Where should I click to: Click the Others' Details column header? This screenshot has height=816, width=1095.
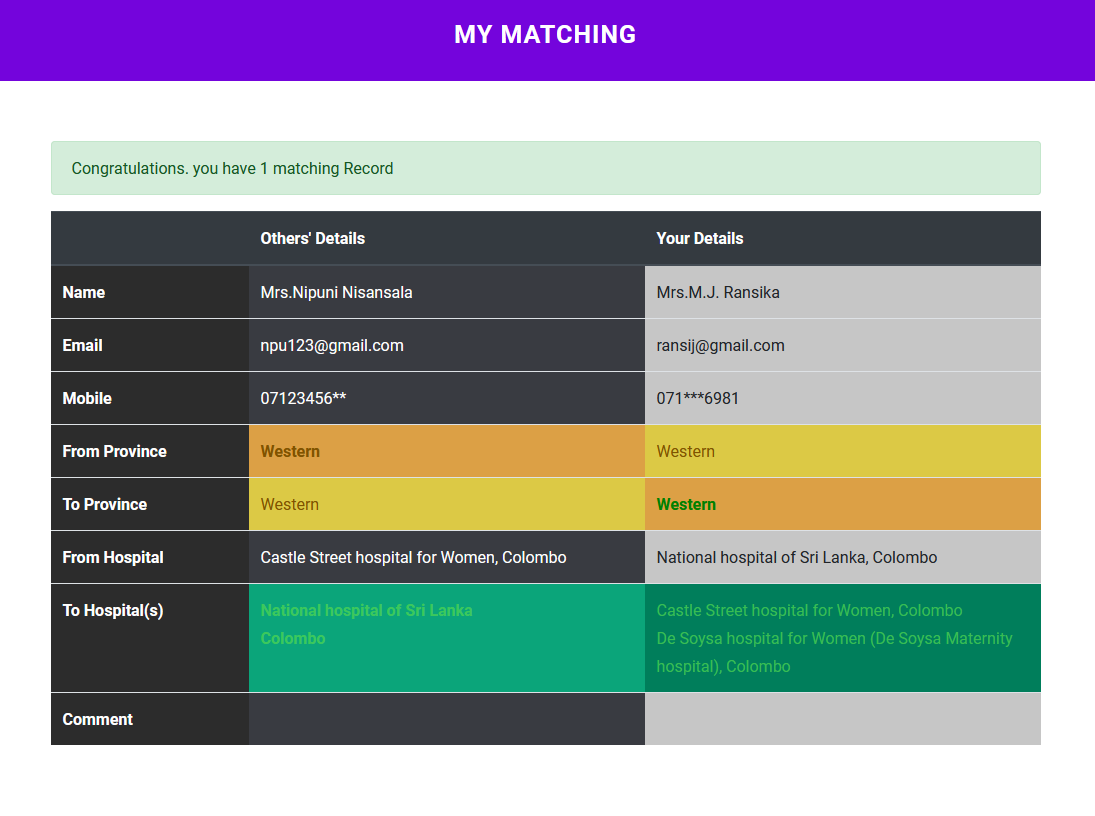click(312, 238)
